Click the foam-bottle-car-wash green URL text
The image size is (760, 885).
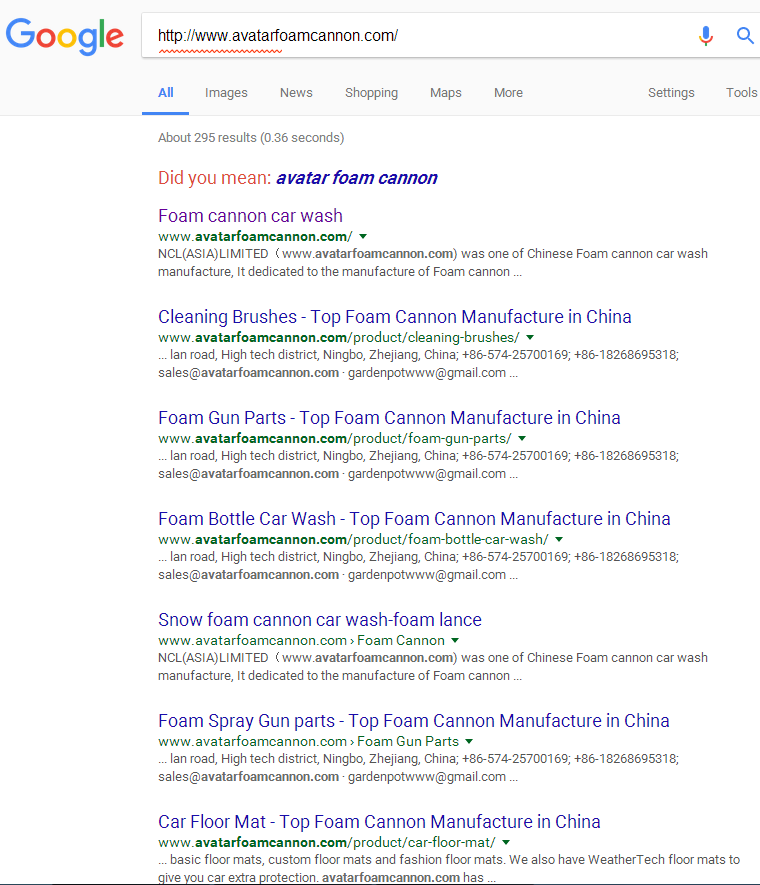(353, 540)
